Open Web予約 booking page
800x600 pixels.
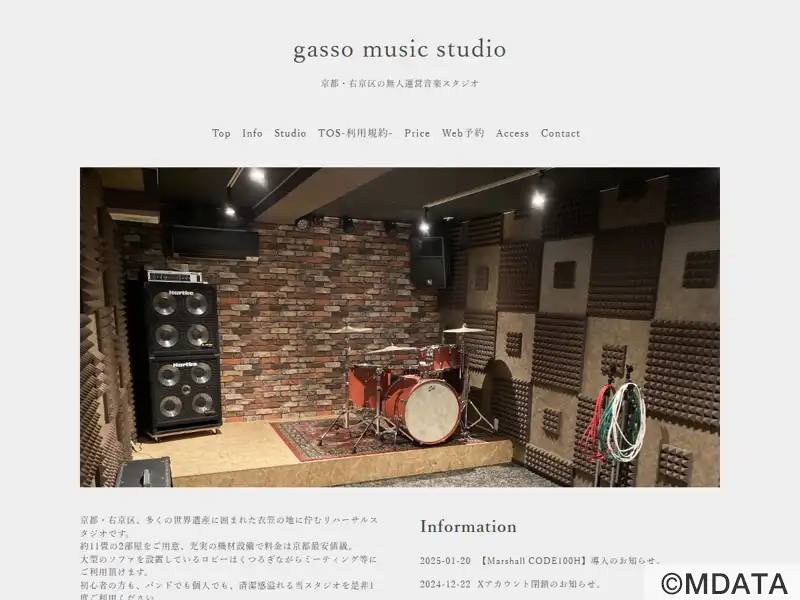click(463, 134)
